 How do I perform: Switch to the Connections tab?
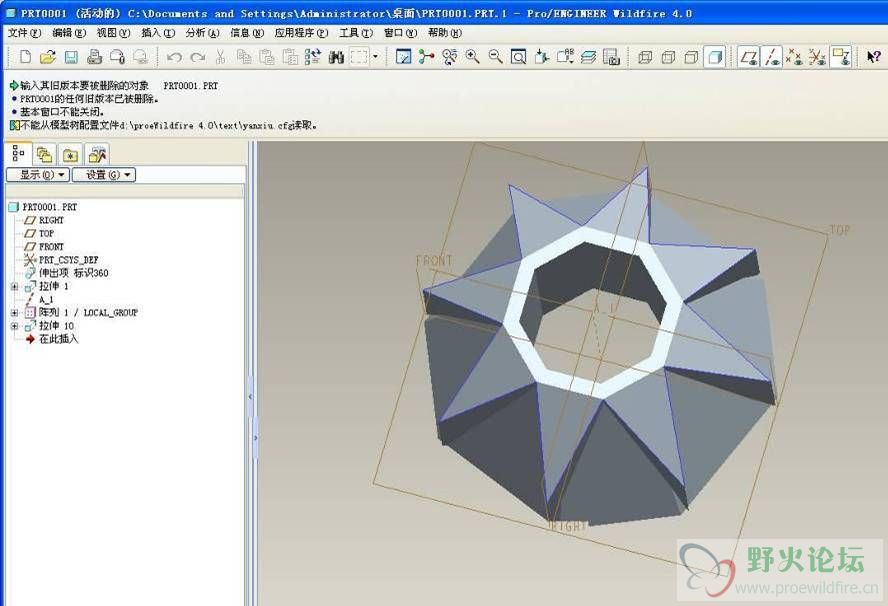pyautogui.click(x=97, y=154)
